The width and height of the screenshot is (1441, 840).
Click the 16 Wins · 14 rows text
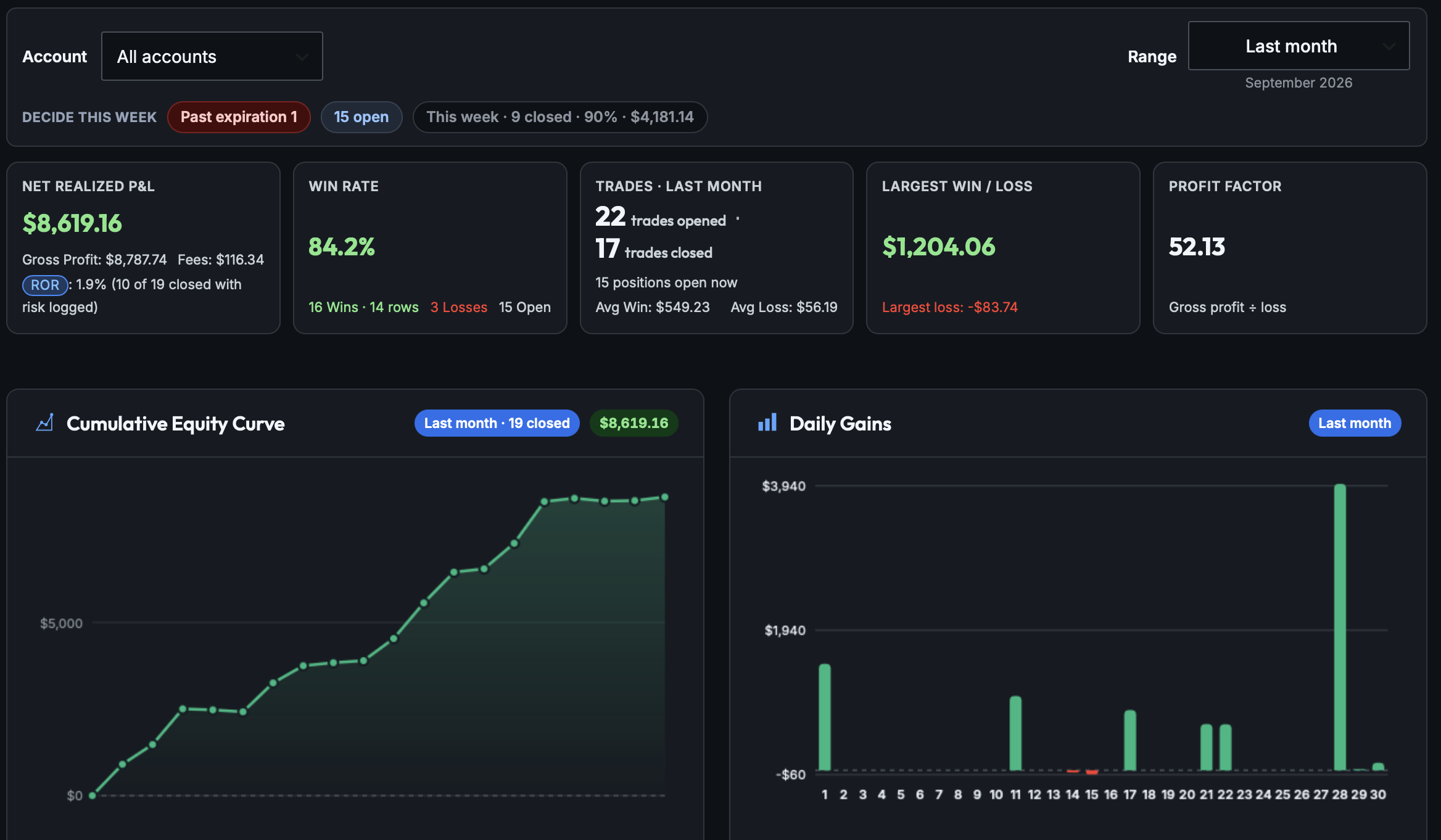tap(363, 307)
